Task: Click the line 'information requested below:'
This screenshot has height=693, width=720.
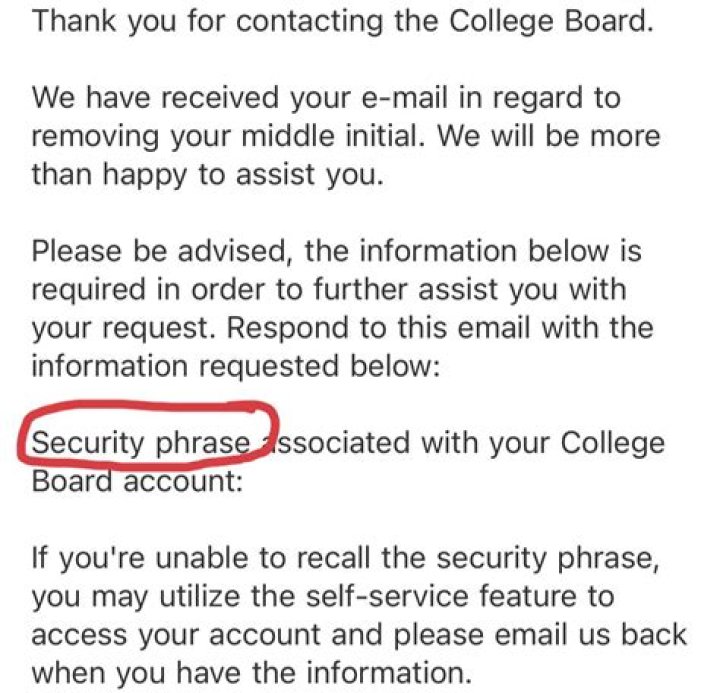Action: coord(236,367)
